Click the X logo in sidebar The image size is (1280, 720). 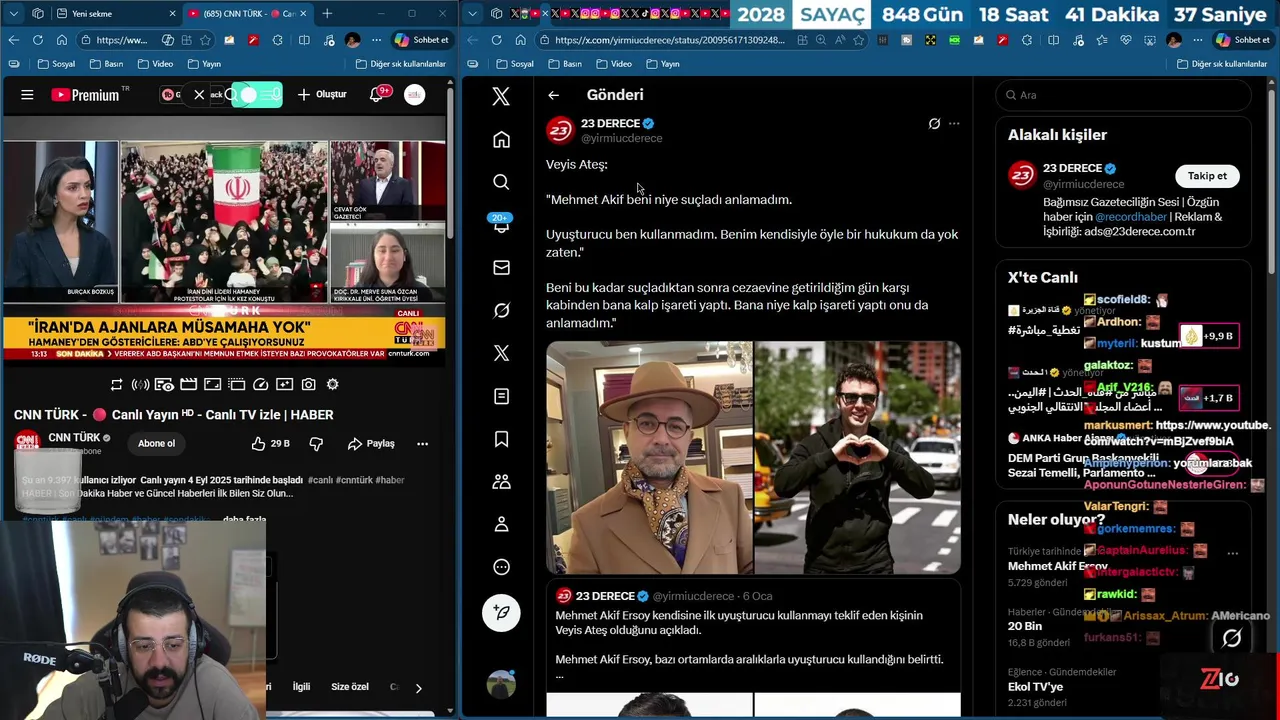pos(501,96)
